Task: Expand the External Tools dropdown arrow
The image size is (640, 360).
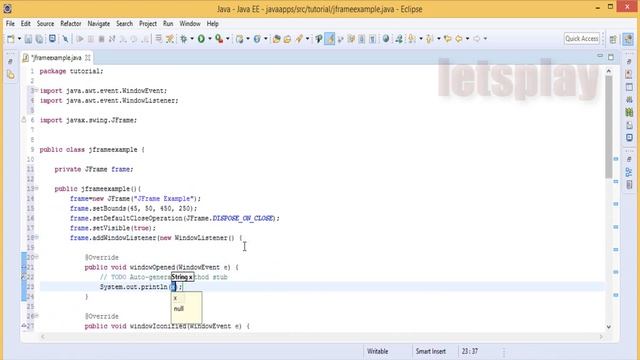Action: tap(228, 39)
